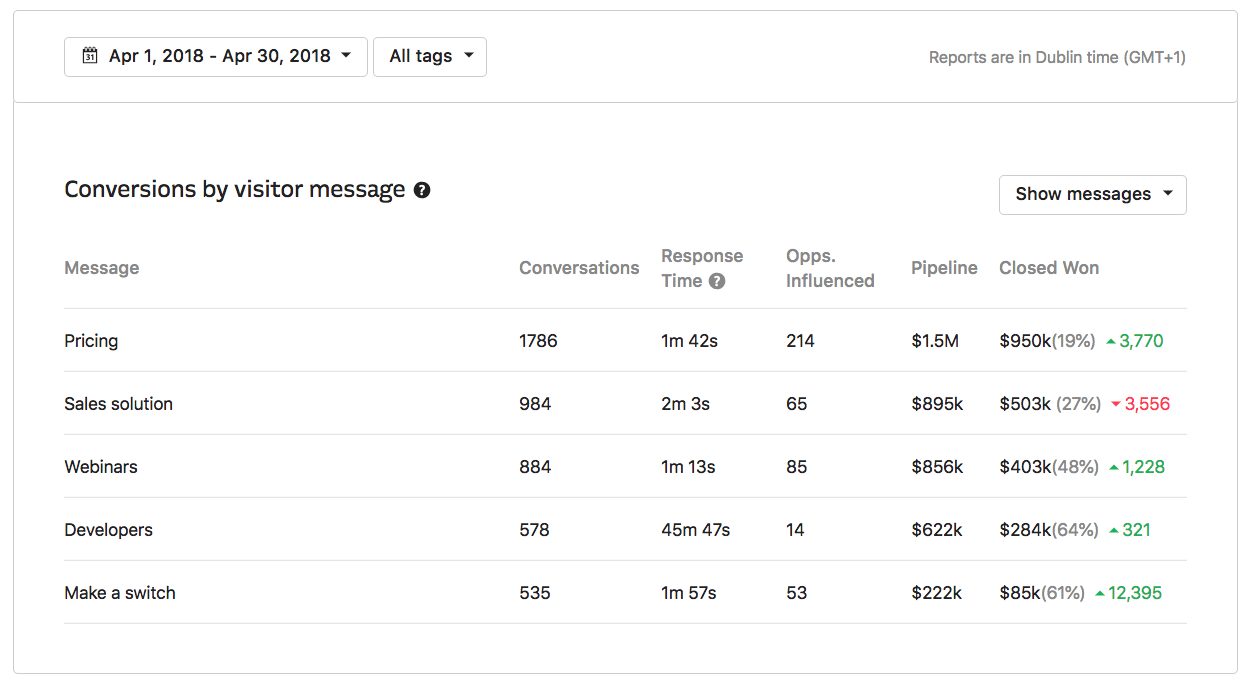
Task: Select the Opps. Influenced column header
Action: click(x=830, y=268)
